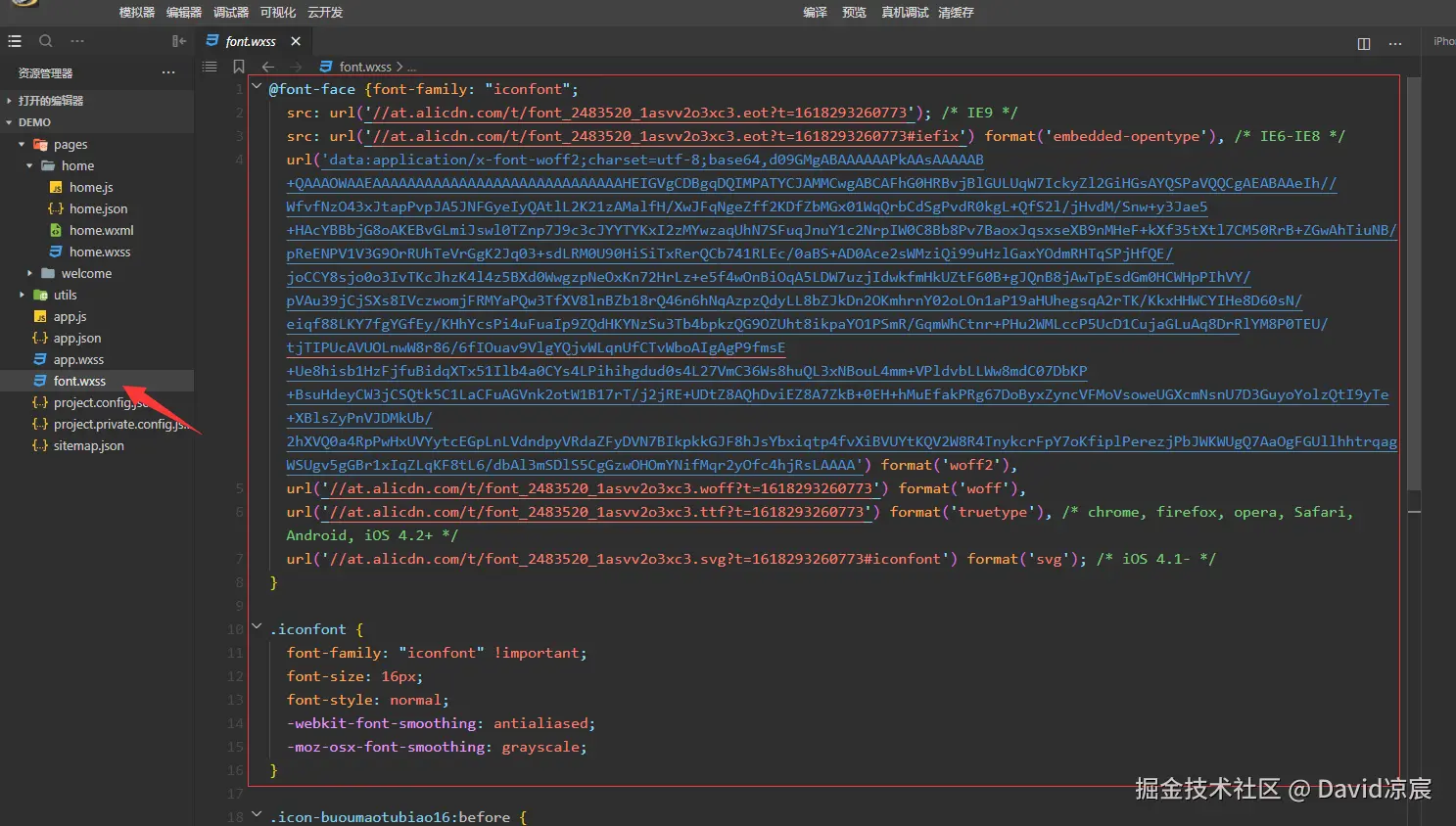Open the 云开发 menu
The image size is (1456, 826).
pyautogui.click(x=325, y=13)
